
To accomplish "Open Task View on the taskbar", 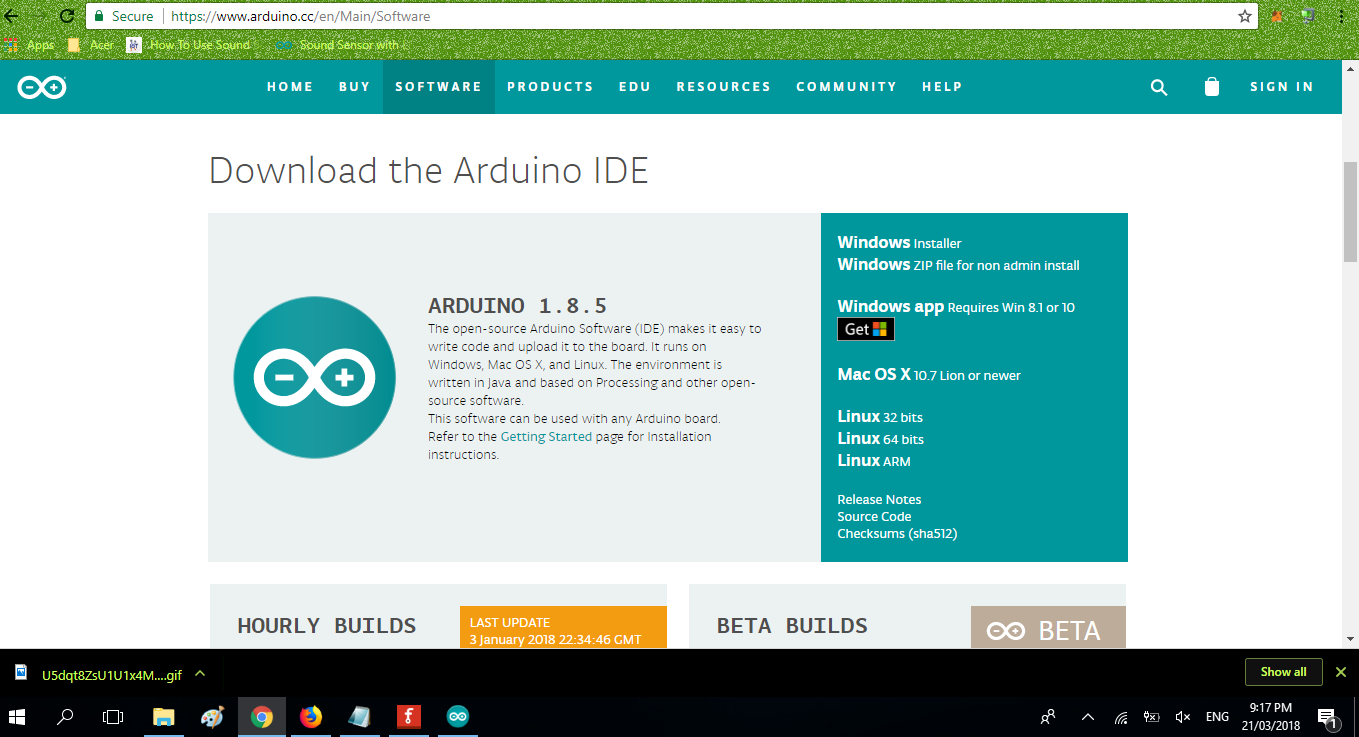I will pyautogui.click(x=113, y=716).
